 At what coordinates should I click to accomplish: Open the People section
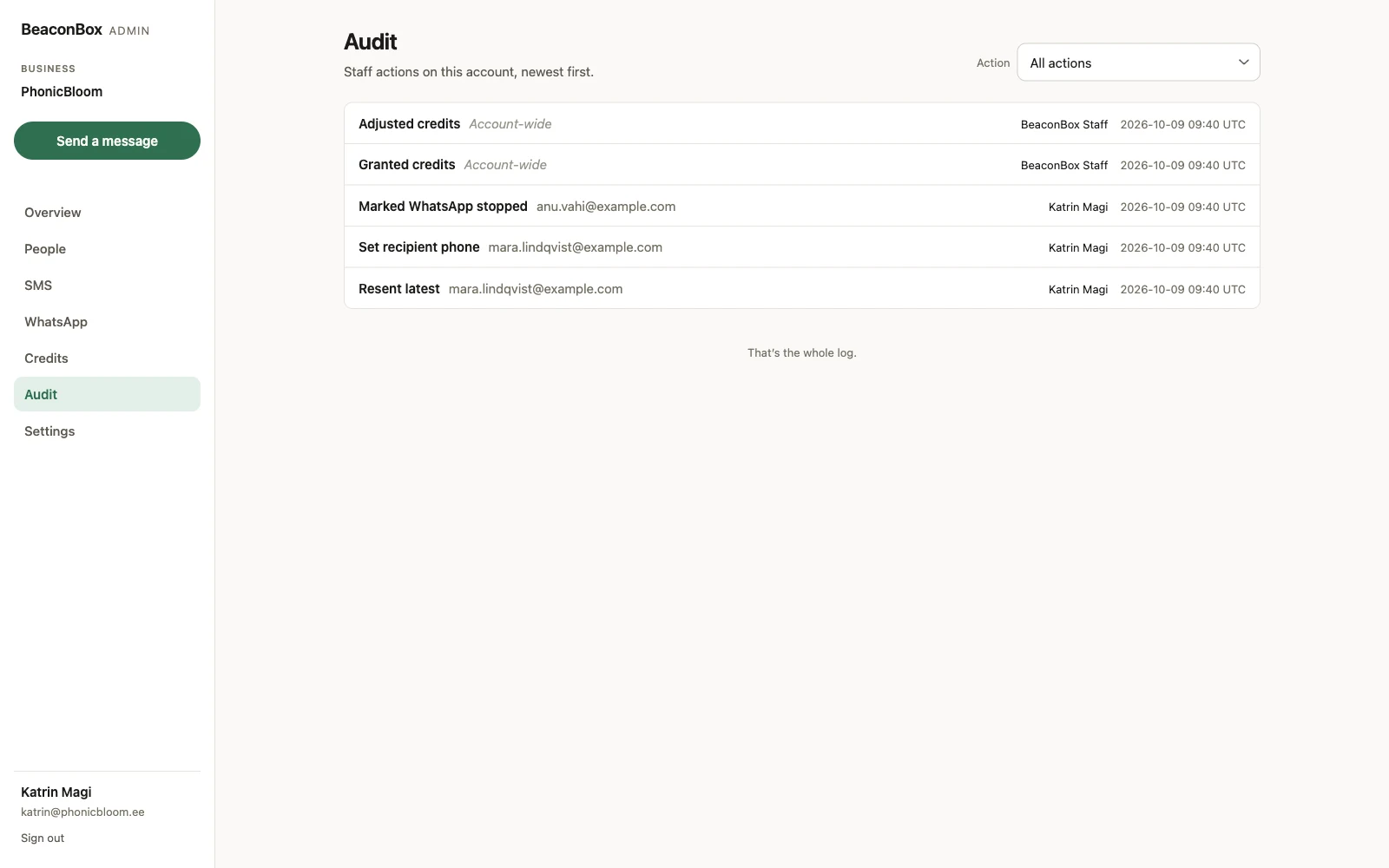(x=107, y=249)
